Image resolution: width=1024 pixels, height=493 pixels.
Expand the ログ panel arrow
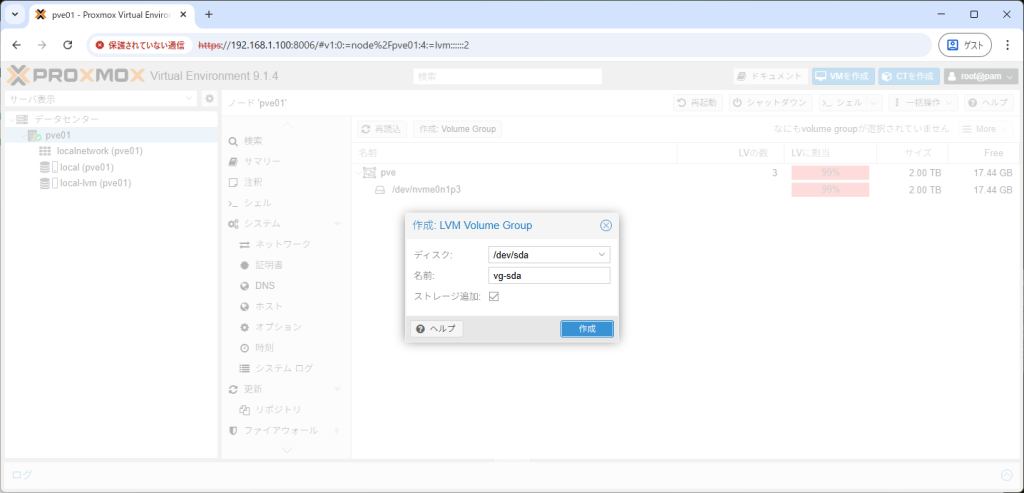pos(1007,475)
